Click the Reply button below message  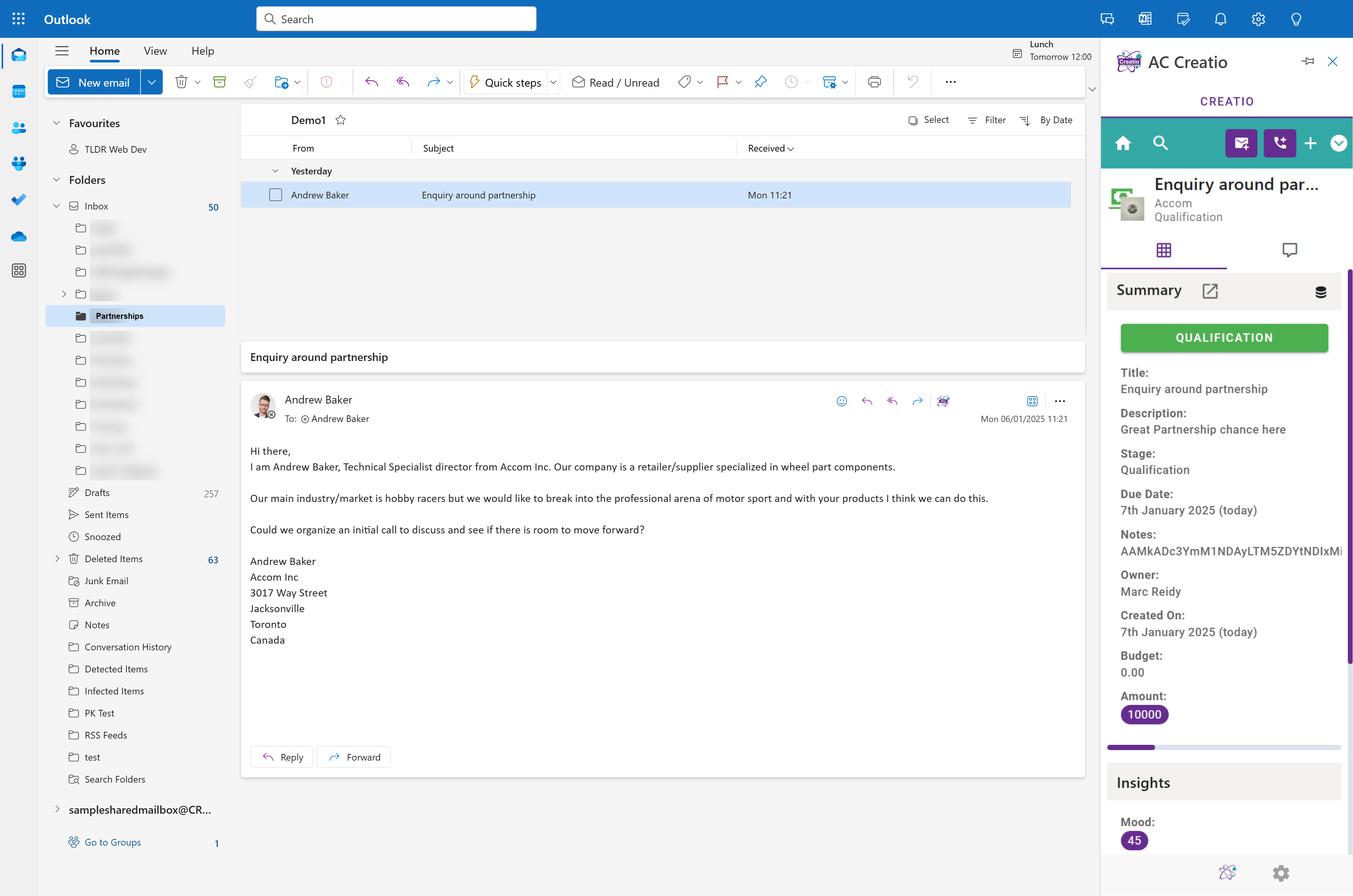click(x=282, y=757)
